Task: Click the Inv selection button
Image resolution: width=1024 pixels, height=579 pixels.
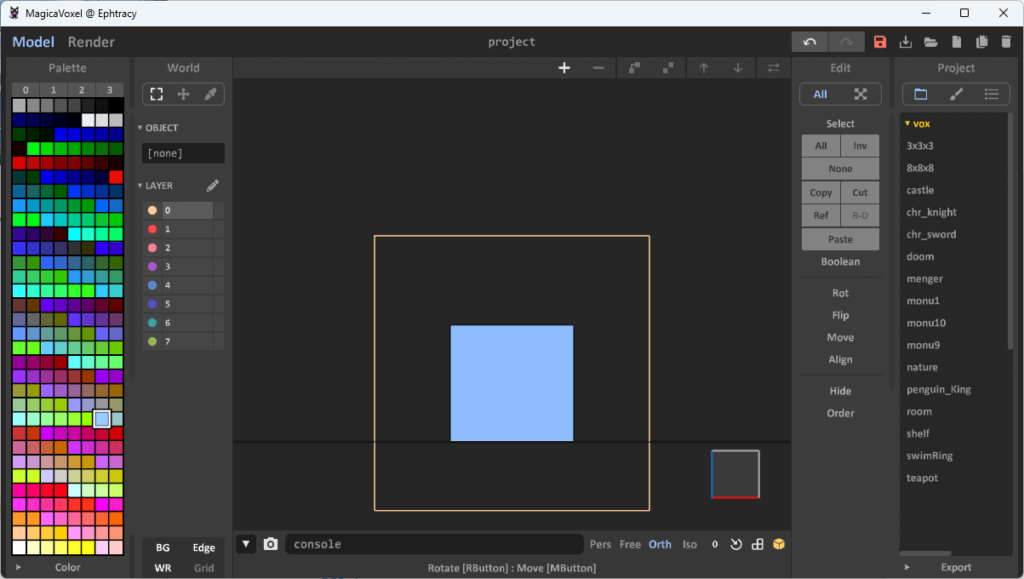Action: 860,146
